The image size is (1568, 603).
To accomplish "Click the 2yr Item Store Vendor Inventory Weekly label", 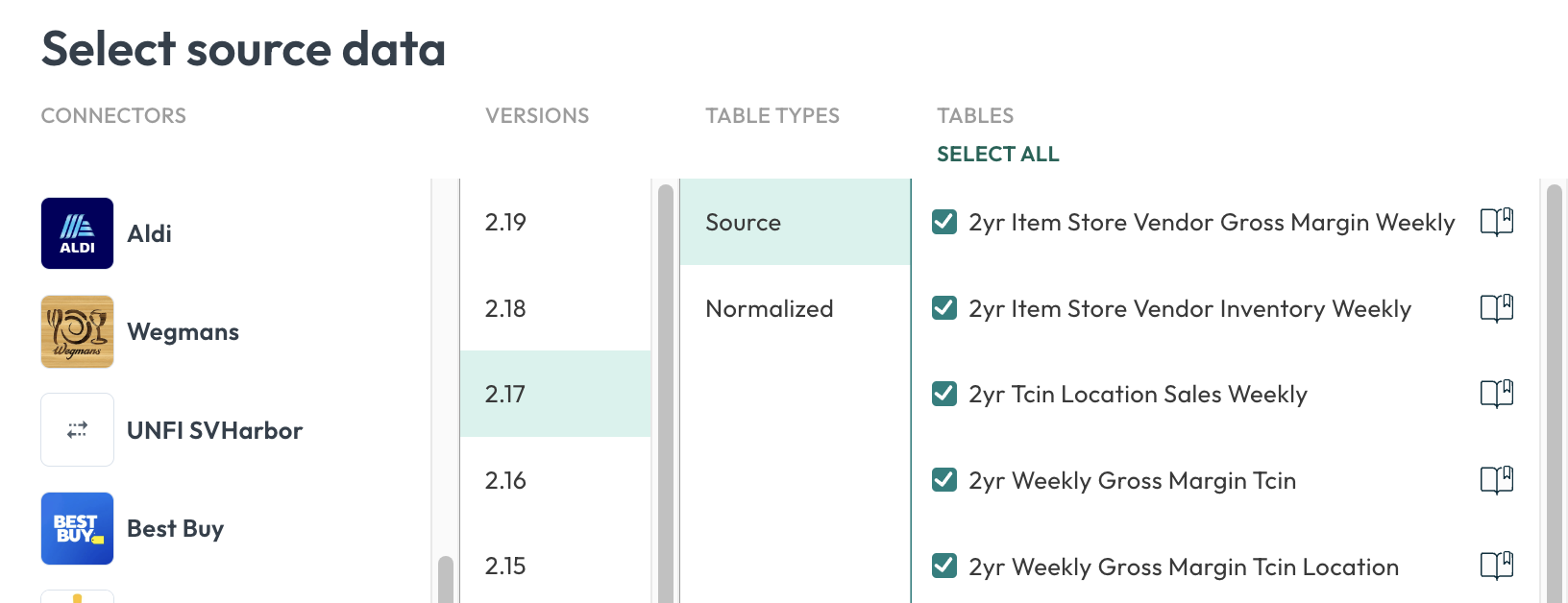I will (x=1189, y=308).
